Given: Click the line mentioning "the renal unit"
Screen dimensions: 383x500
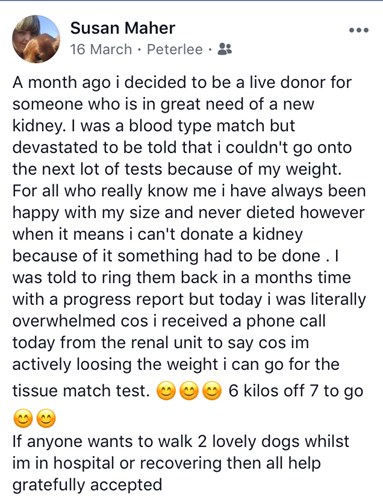Looking at the screenshot, I should tap(161, 343).
